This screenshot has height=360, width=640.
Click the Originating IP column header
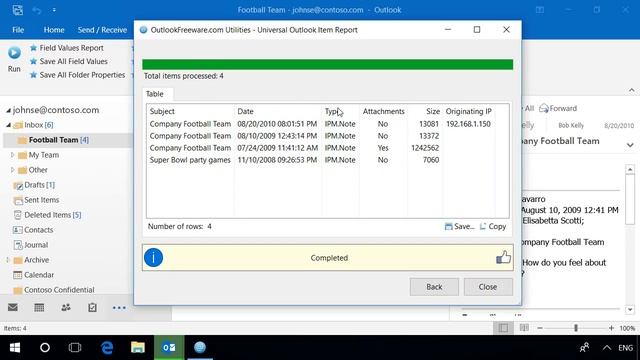(x=469, y=111)
